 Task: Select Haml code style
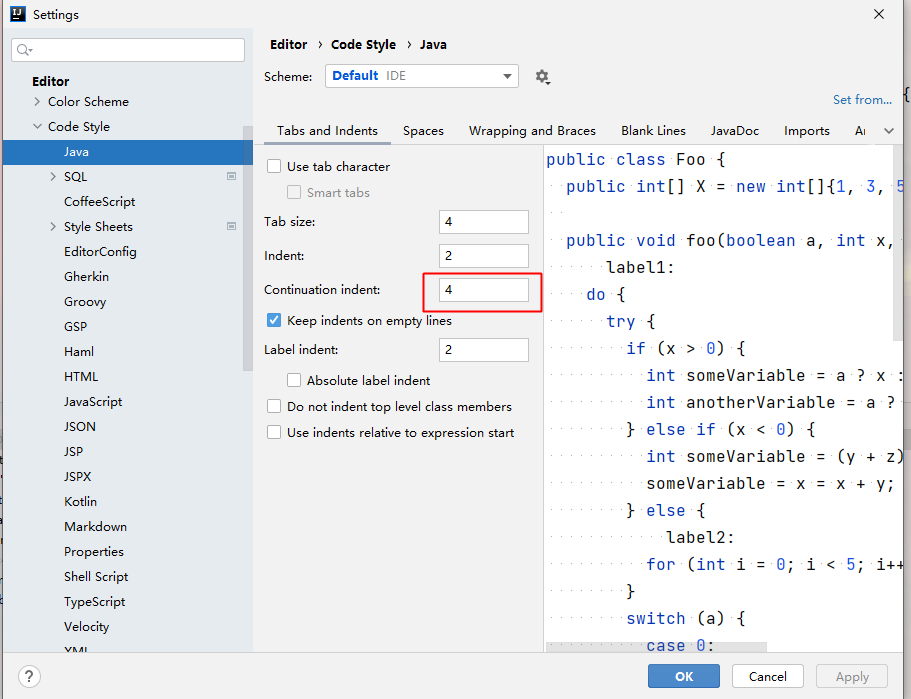pos(78,352)
